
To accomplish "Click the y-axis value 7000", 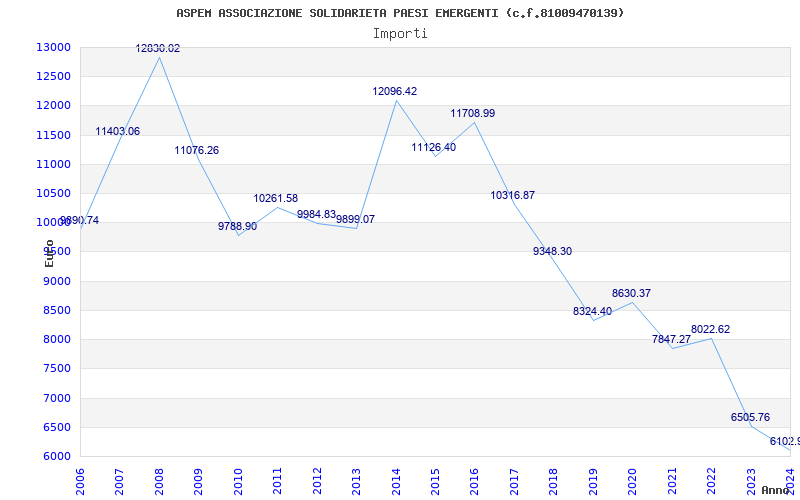I will [56, 398].
